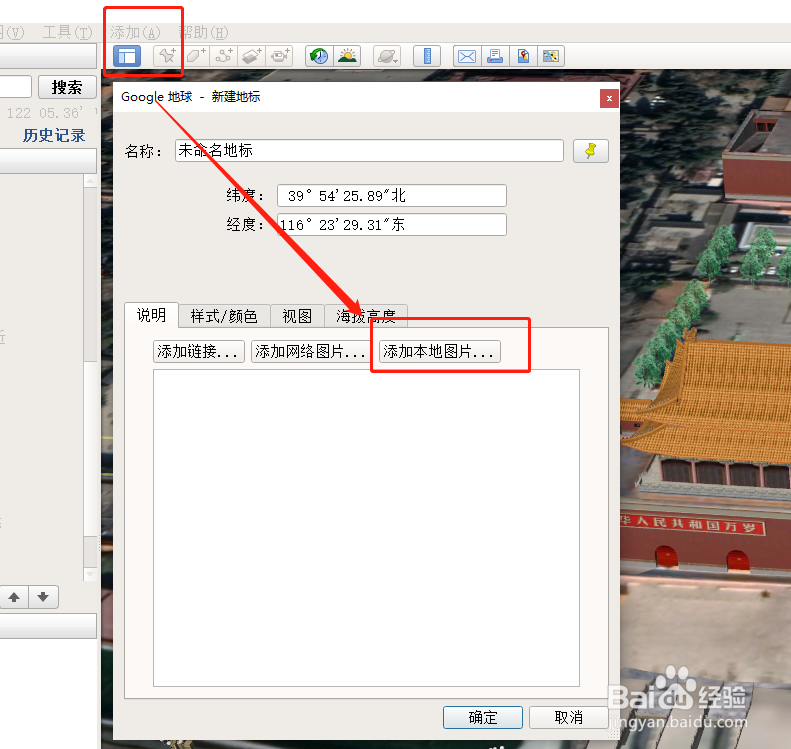The image size is (791, 749).
Task: Click the sidebar scrollbar down arrow
Action: 90,574
